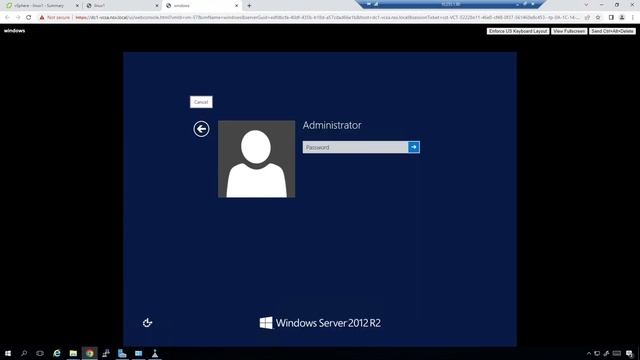Bookmark the page with the star icon

click(598, 18)
